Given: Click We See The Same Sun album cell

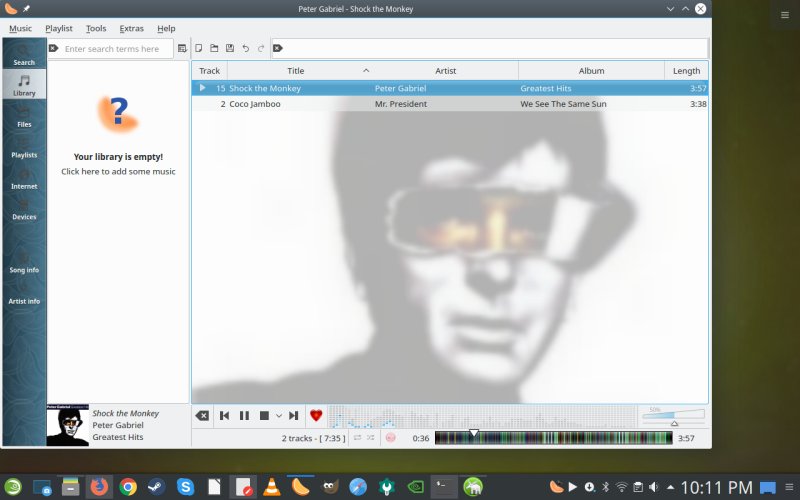Looking at the screenshot, I should tap(563, 104).
